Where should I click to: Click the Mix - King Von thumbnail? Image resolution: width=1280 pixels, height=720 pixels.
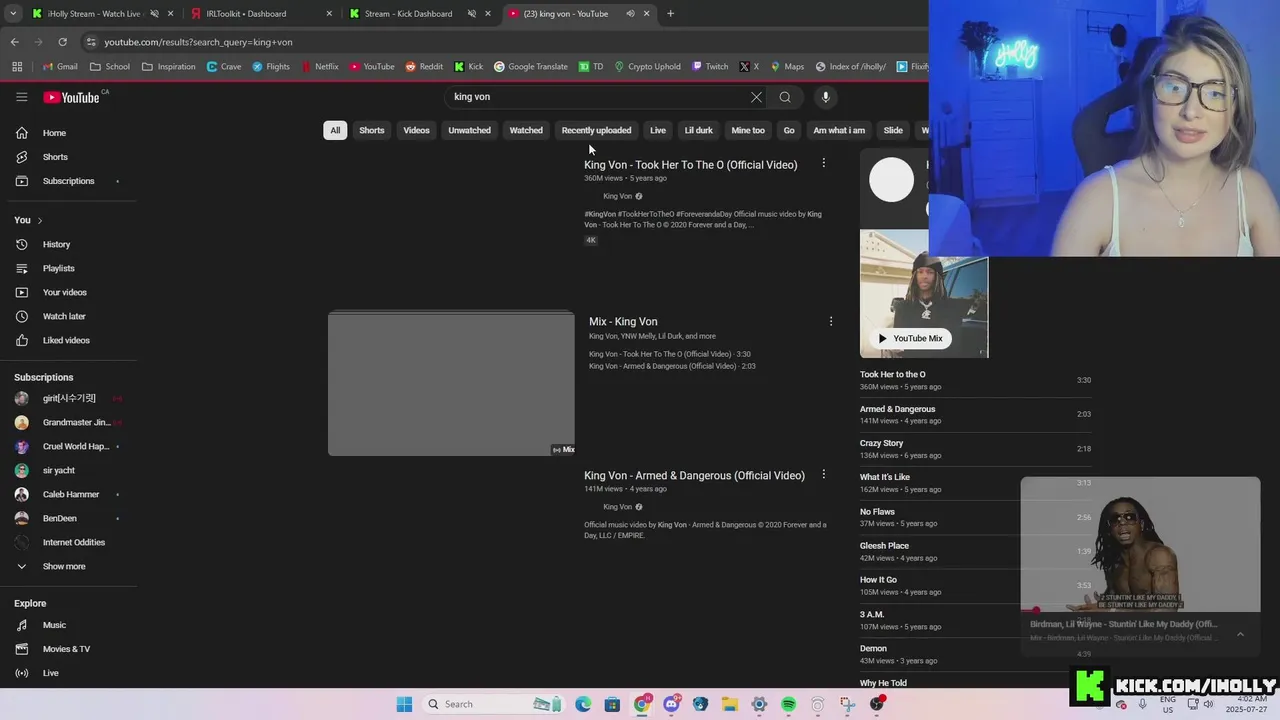[451, 383]
